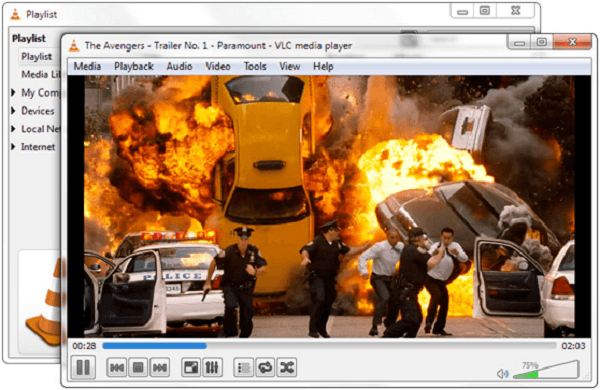The image size is (600, 390).
Task: Seek on the playback progress bar
Action: point(329,346)
